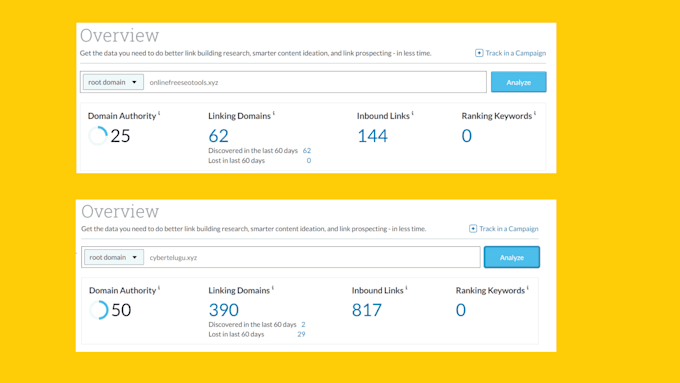Open root domain dropdown for onlinefreeseotools.xyz
The width and height of the screenshot is (680, 383).
click(x=113, y=82)
